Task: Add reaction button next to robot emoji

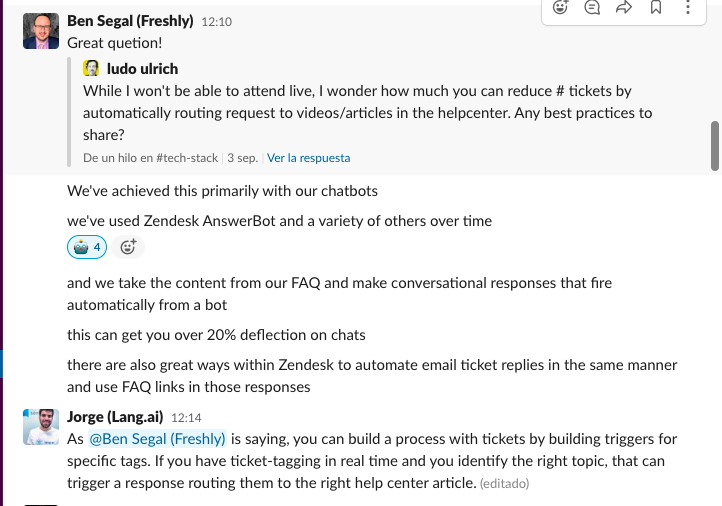Action: point(128,247)
